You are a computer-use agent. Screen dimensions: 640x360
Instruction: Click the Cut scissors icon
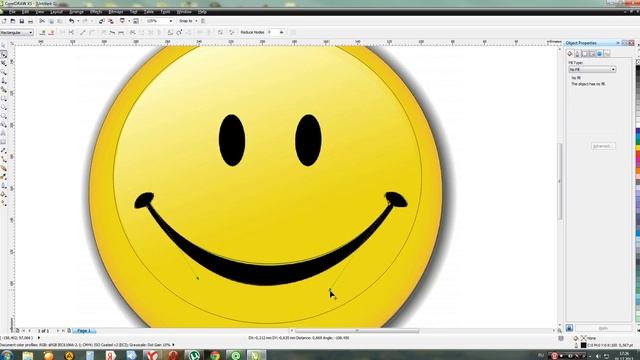pos(42,21)
